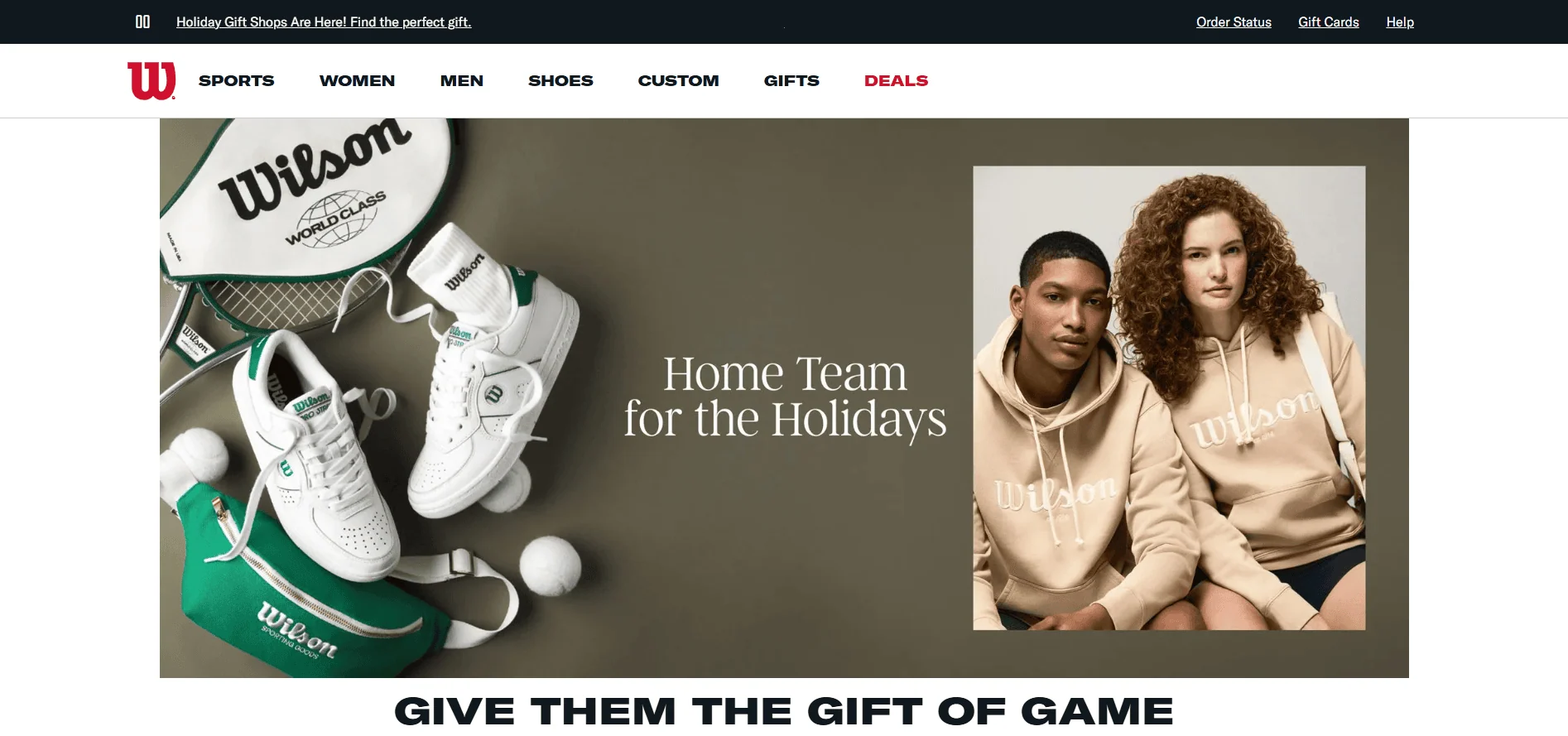Screen dimensions: 1568x736
Task: Go to Gift Cards page
Action: point(1329,22)
